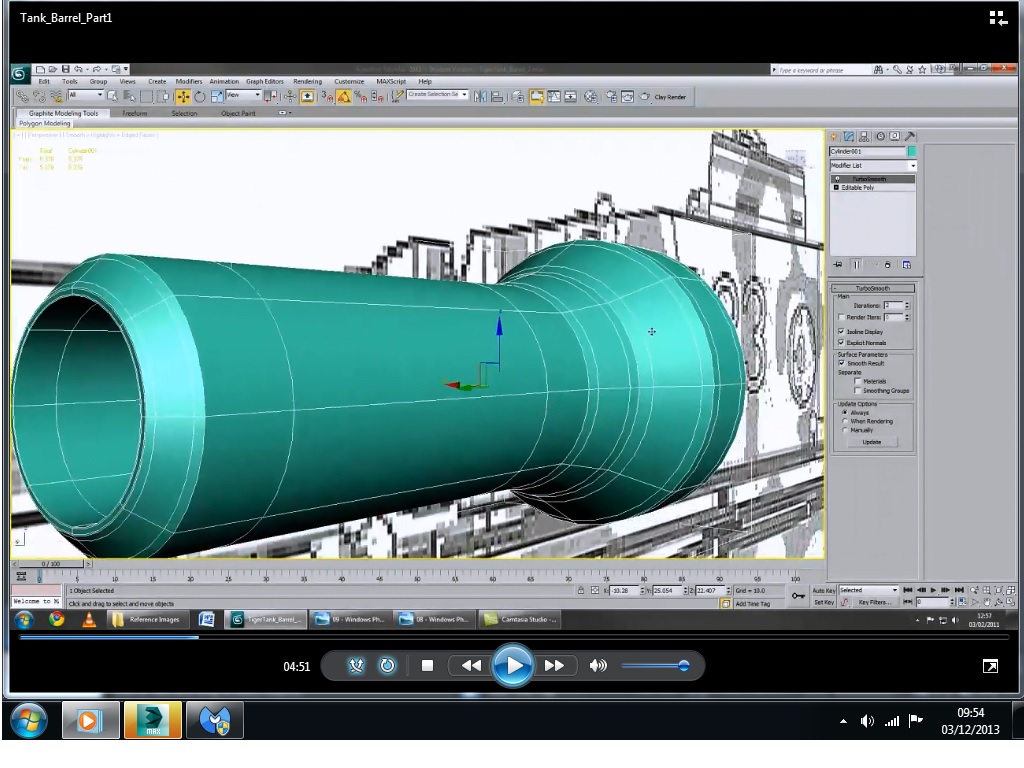Select the When Rendering radio option
1024x768 pixels.
click(x=845, y=421)
